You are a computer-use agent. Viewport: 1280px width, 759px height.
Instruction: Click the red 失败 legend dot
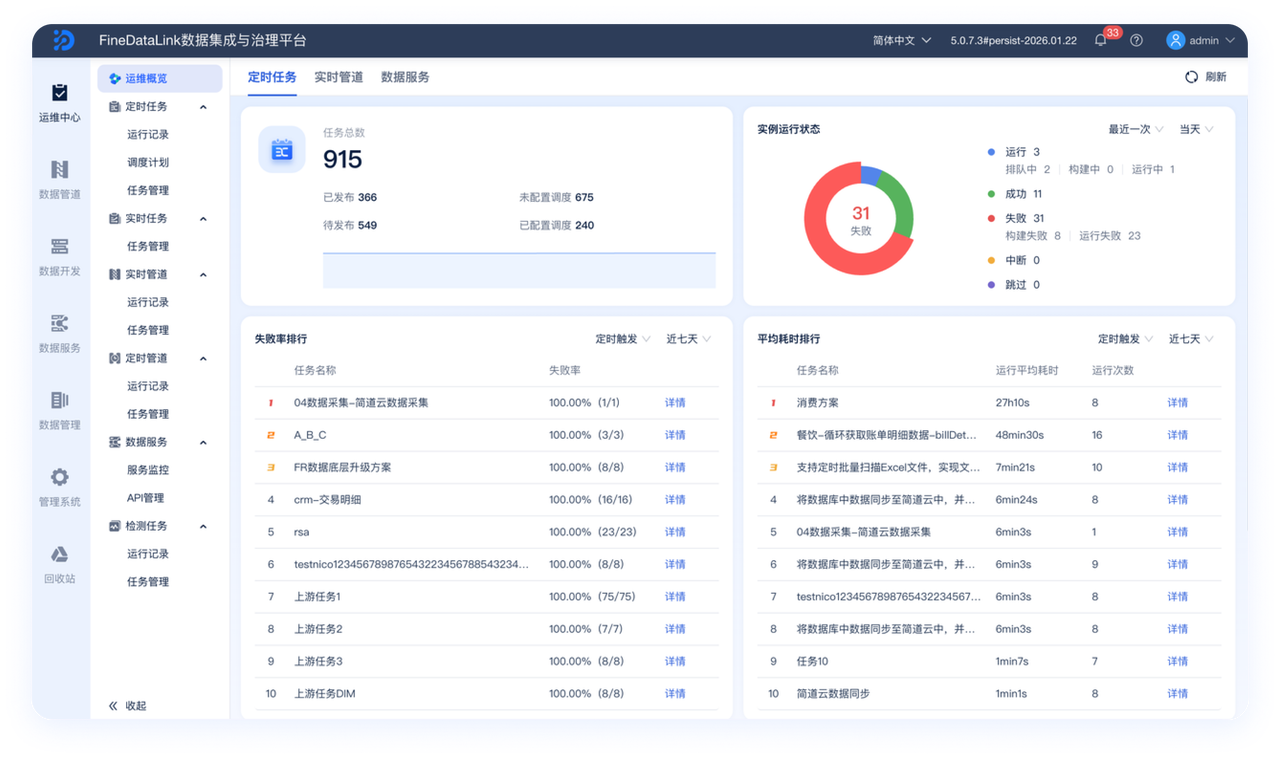(991, 218)
